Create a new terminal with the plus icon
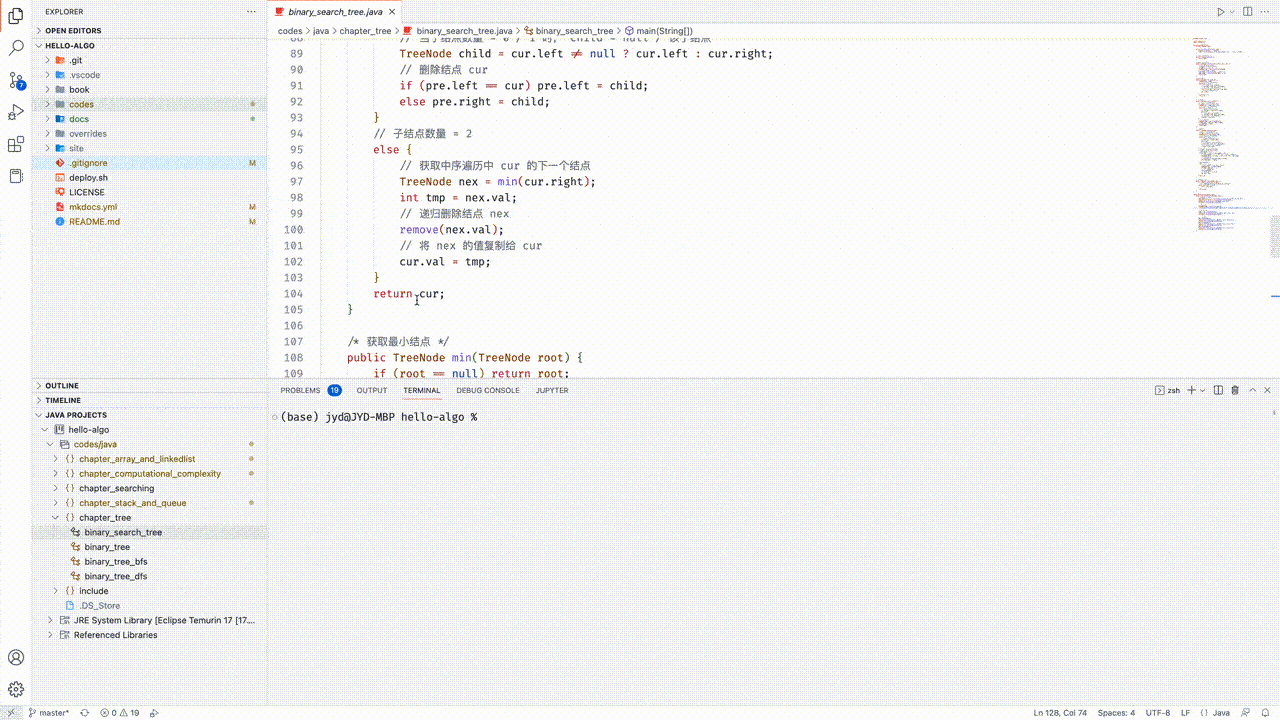The width and height of the screenshot is (1280, 720). click(1189, 390)
